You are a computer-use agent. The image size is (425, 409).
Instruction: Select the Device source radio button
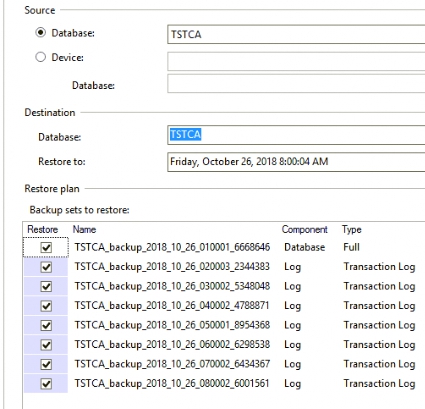tap(40, 57)
